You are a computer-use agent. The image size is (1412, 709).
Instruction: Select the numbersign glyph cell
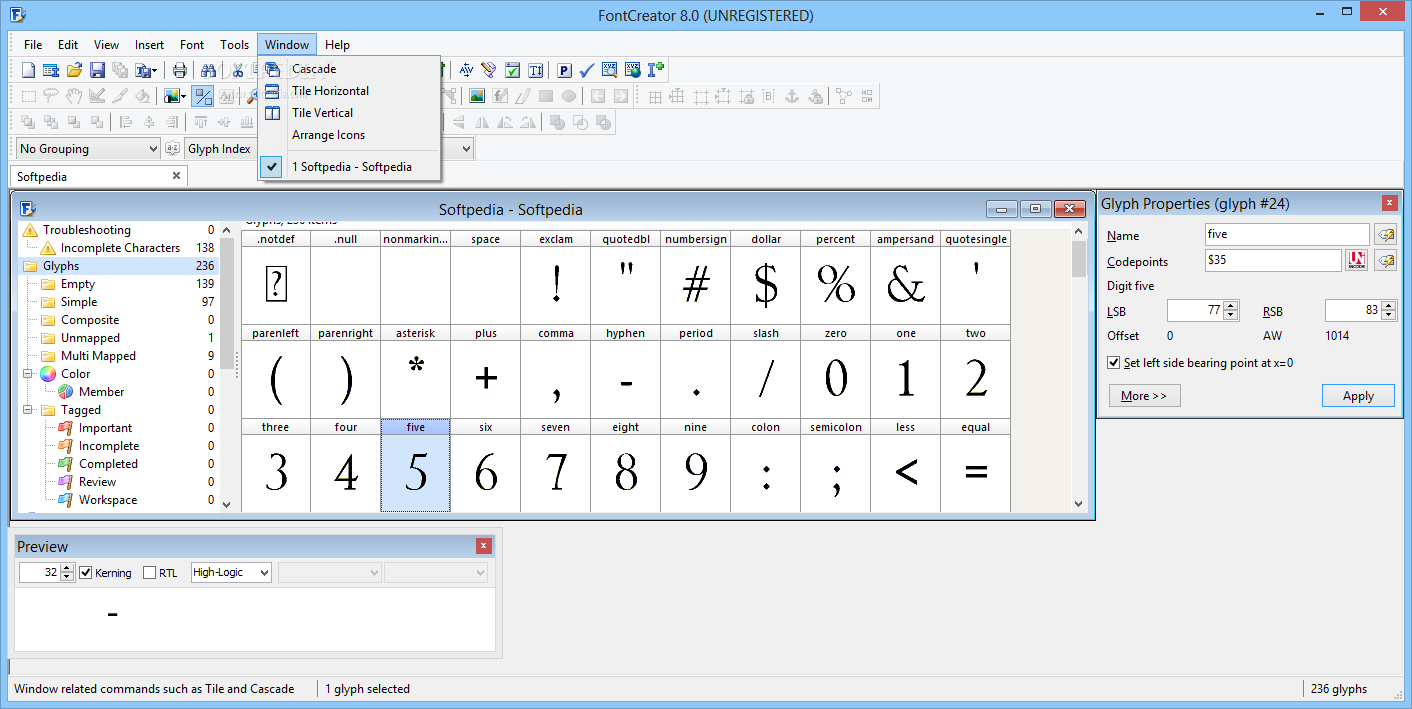[x=695, y=277]
